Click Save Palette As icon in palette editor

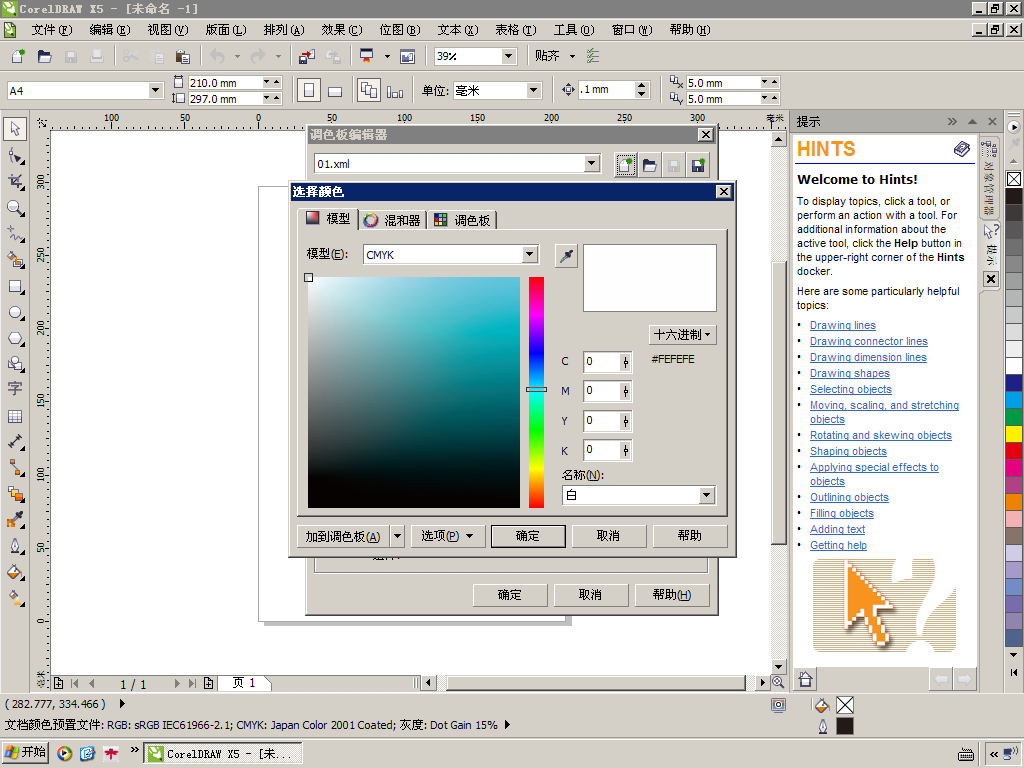698,165
